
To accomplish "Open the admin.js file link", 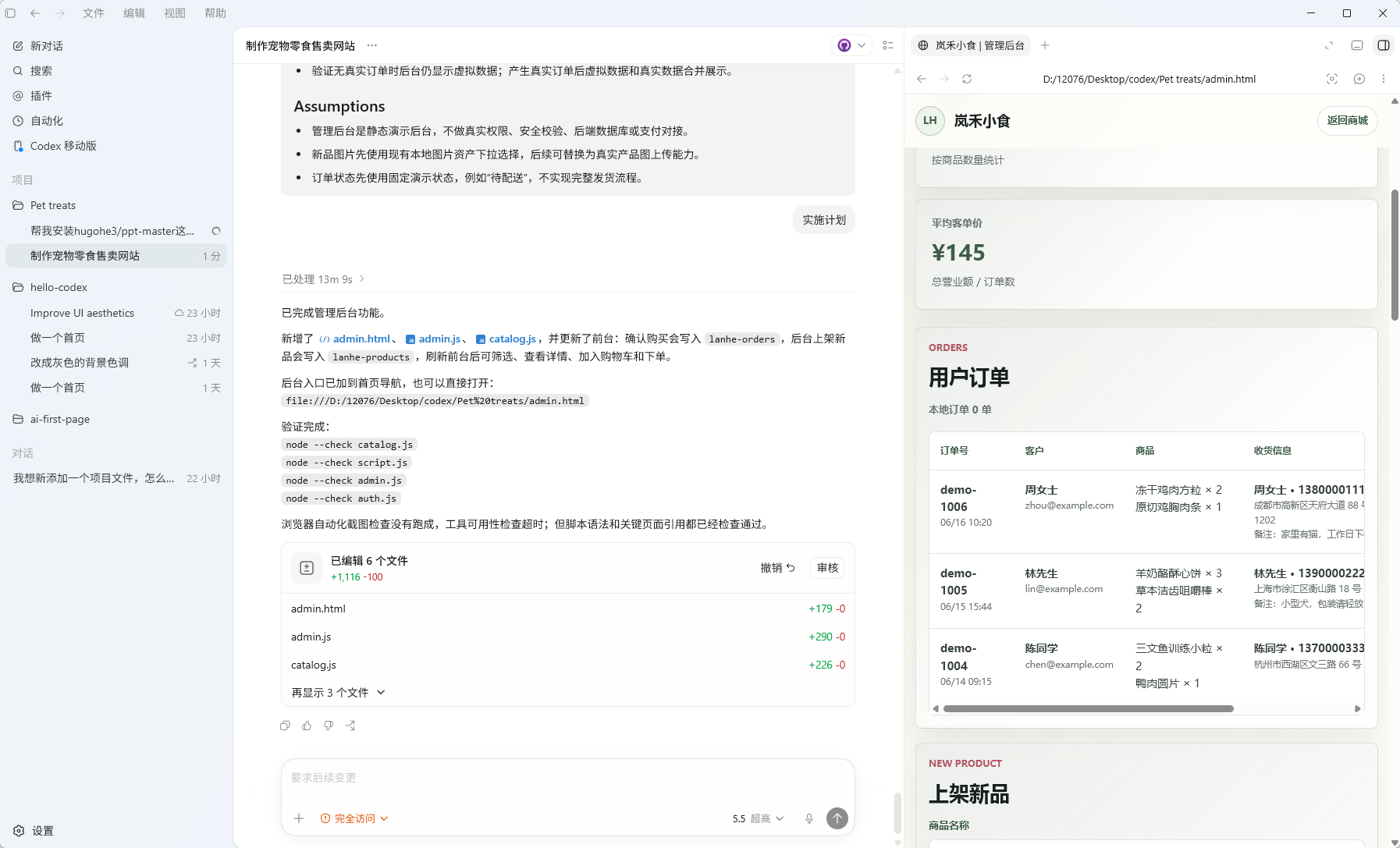I will point(433,339).
